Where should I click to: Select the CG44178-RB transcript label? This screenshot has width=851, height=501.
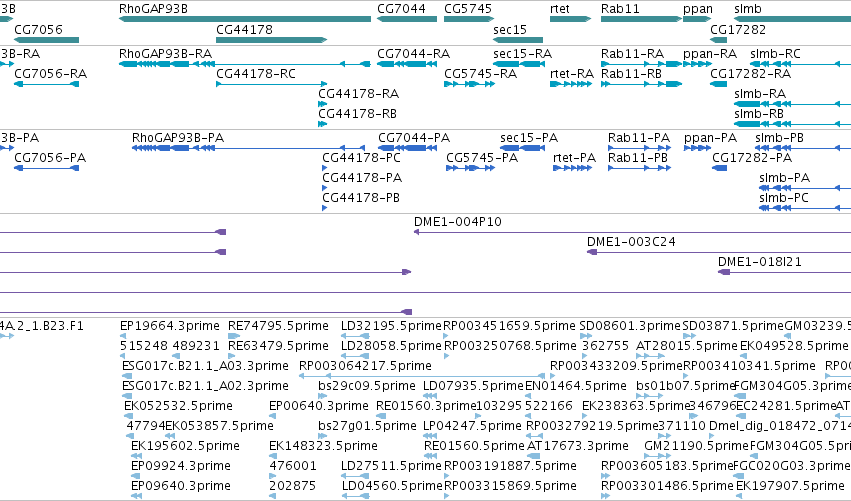click(x=357, y=113)
